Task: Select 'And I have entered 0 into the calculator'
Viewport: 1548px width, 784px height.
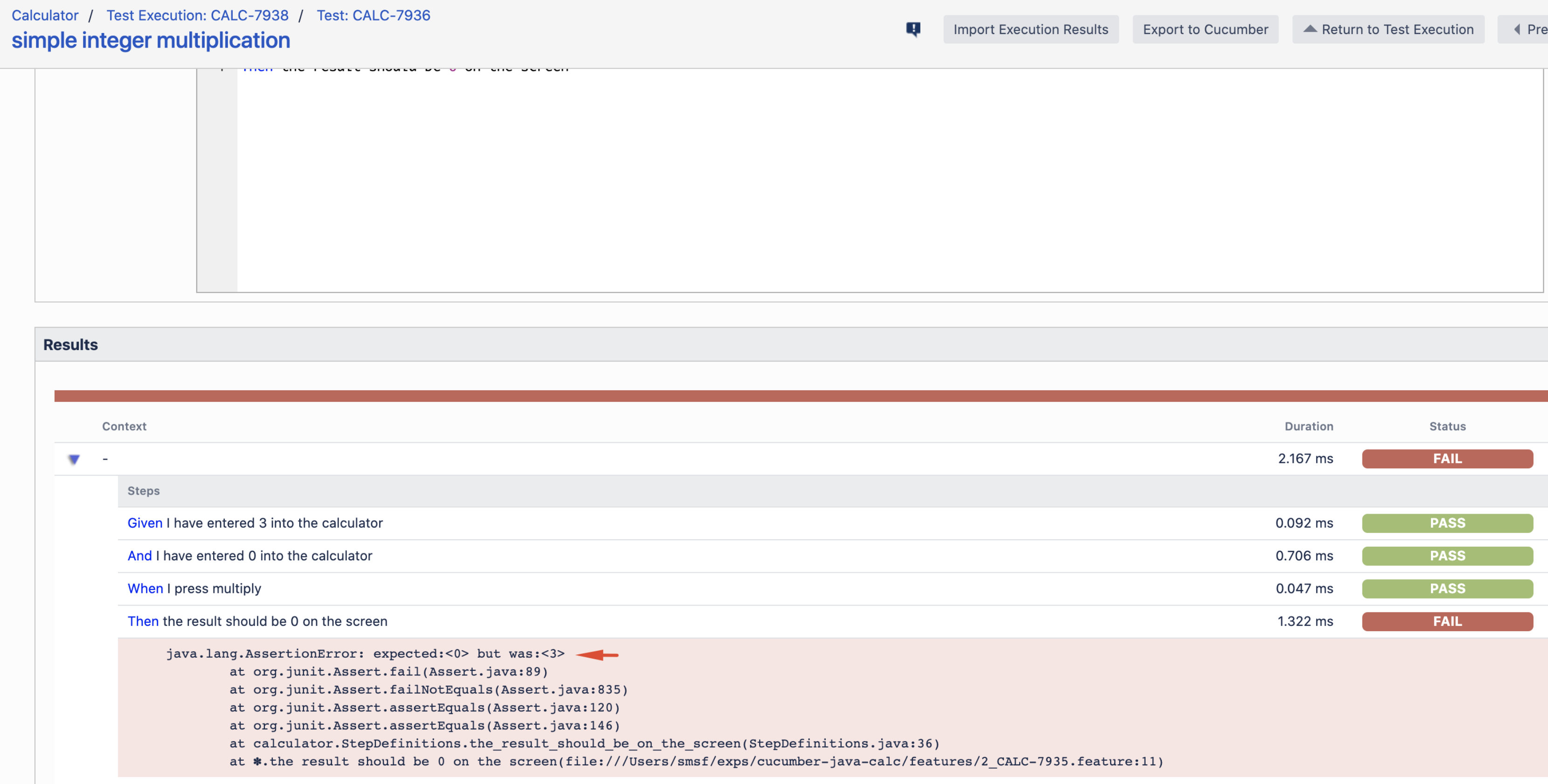Action: 249,556
